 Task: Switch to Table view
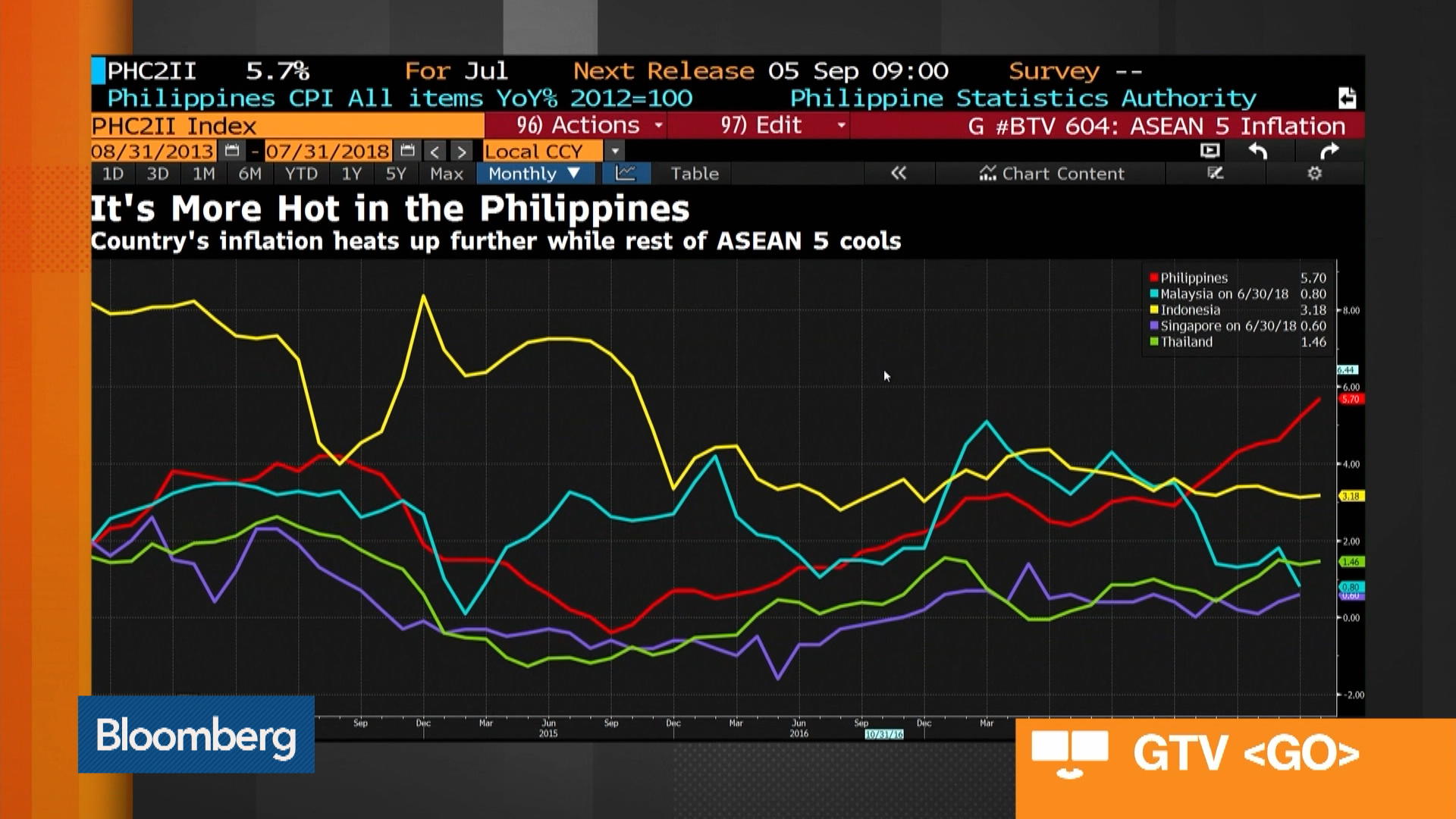point(695,174)
